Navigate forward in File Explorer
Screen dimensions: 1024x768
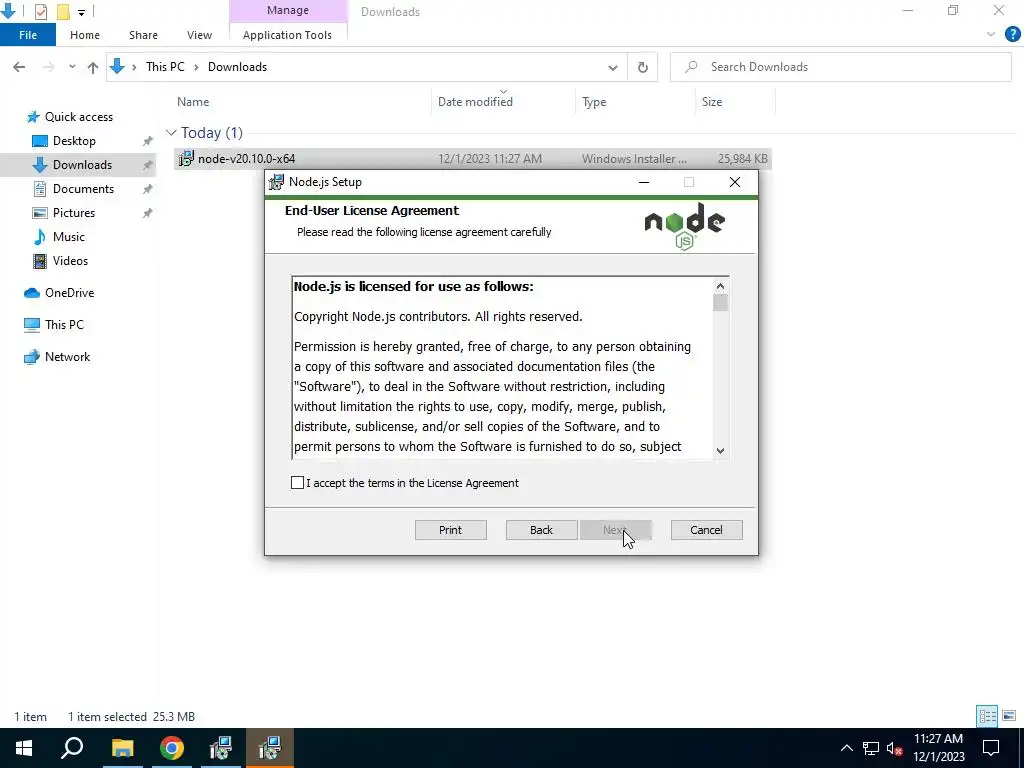[x=48, y=67]
